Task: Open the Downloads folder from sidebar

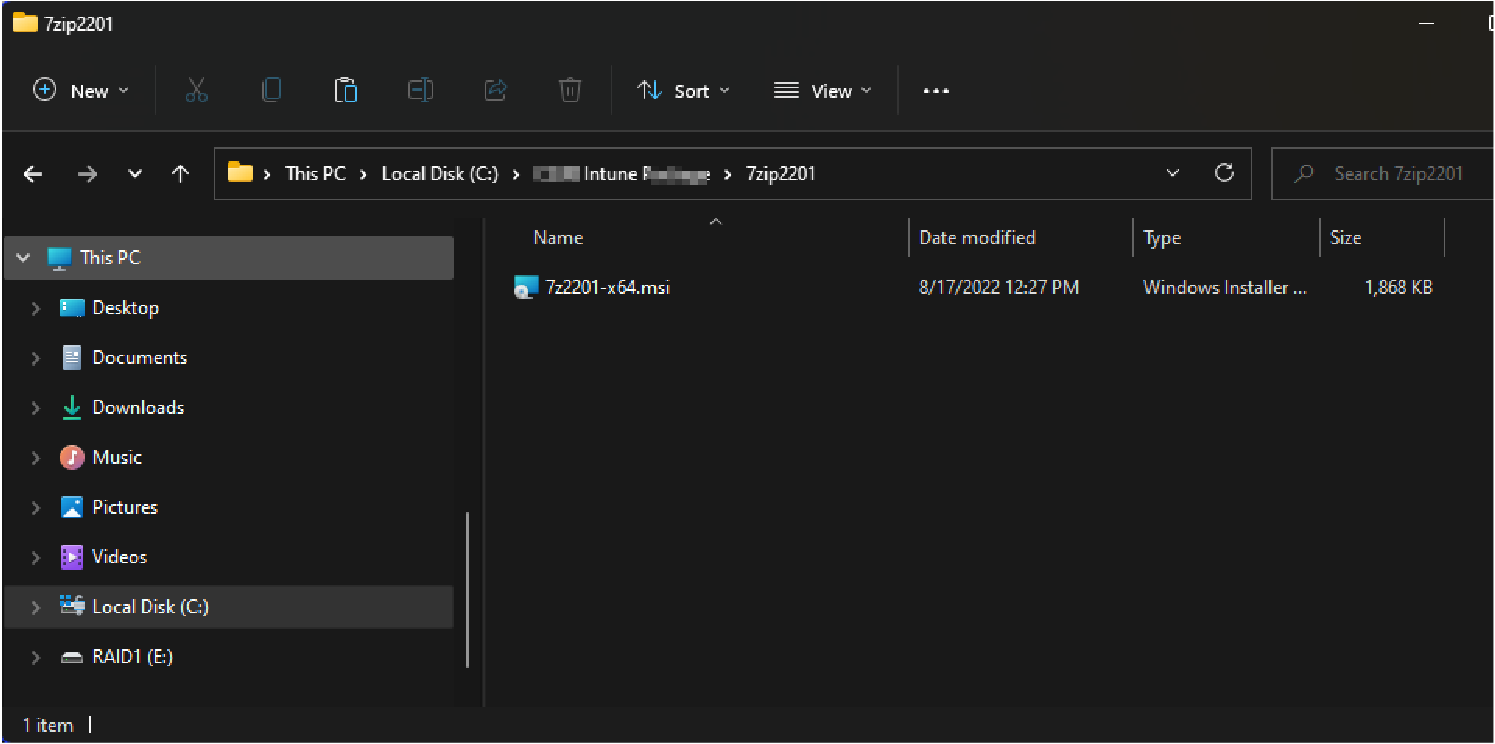Action: tap(137, 407)
